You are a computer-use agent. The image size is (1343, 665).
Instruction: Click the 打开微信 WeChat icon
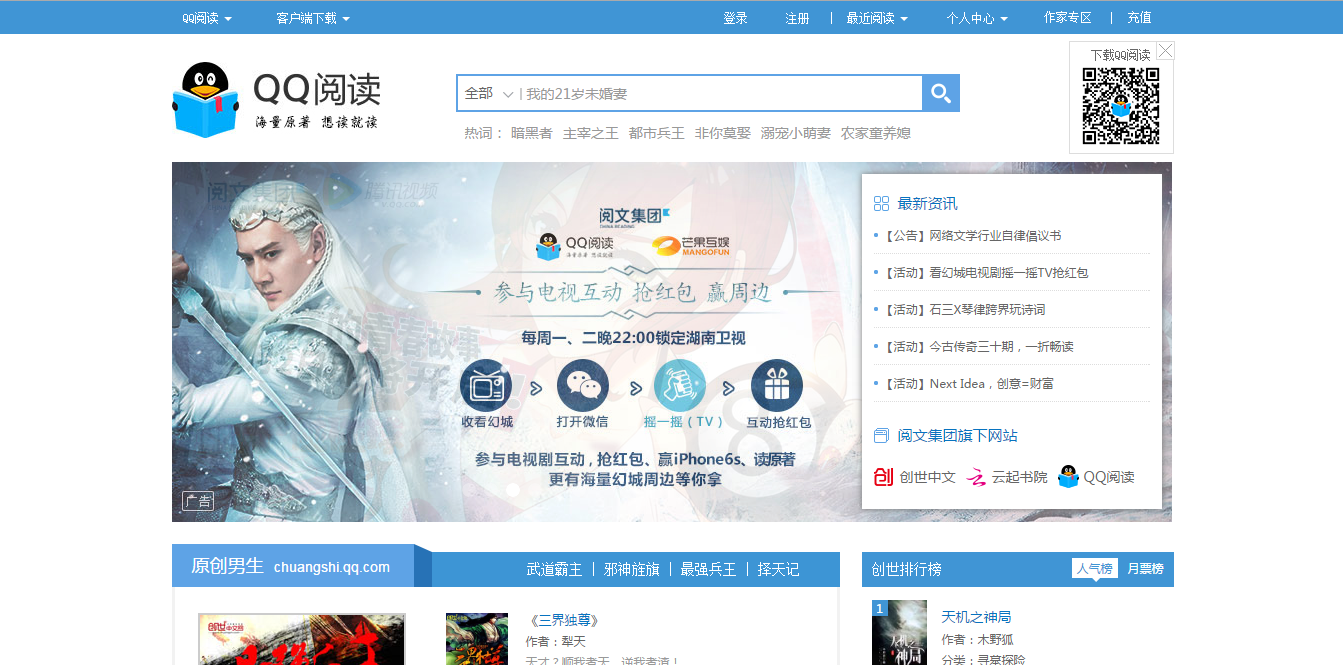click(x=582, y=385)
